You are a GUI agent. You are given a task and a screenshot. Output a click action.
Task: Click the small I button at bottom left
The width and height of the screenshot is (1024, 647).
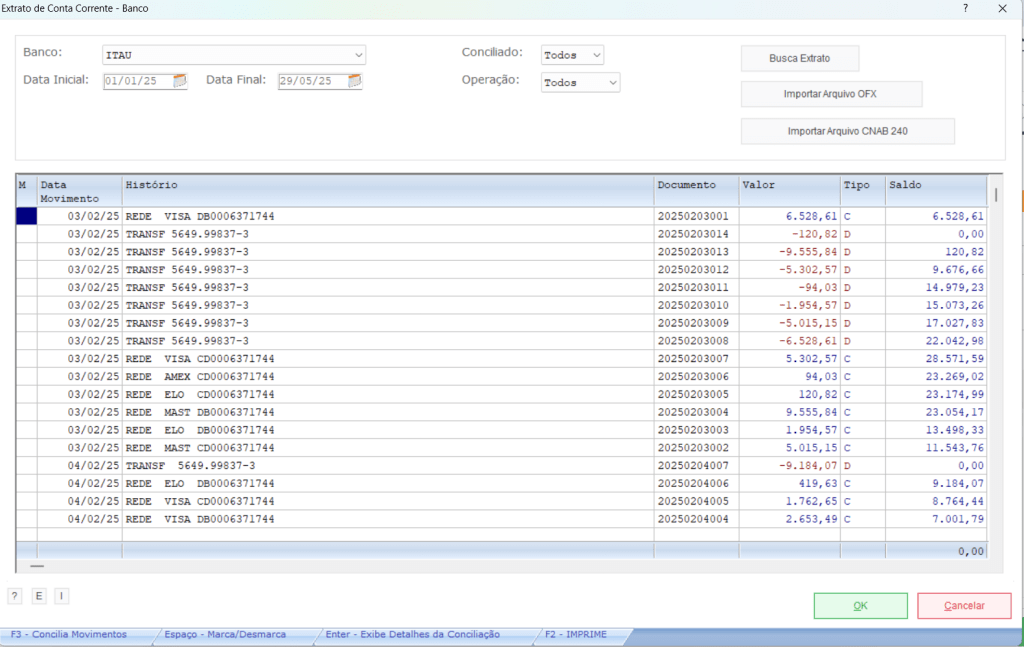61,596
